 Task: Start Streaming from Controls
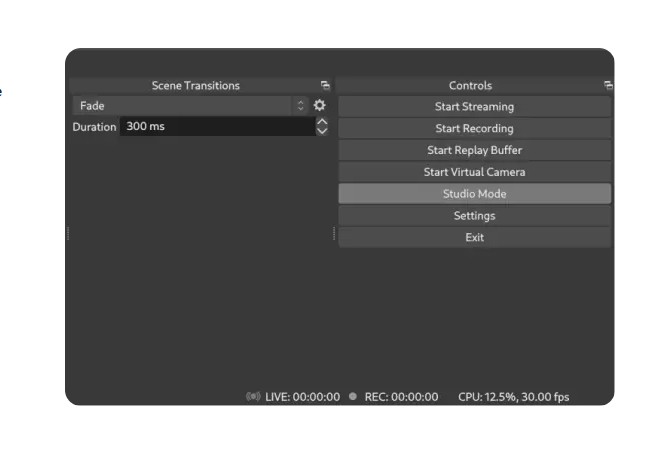pyautogui.click(x=474, y=107)
